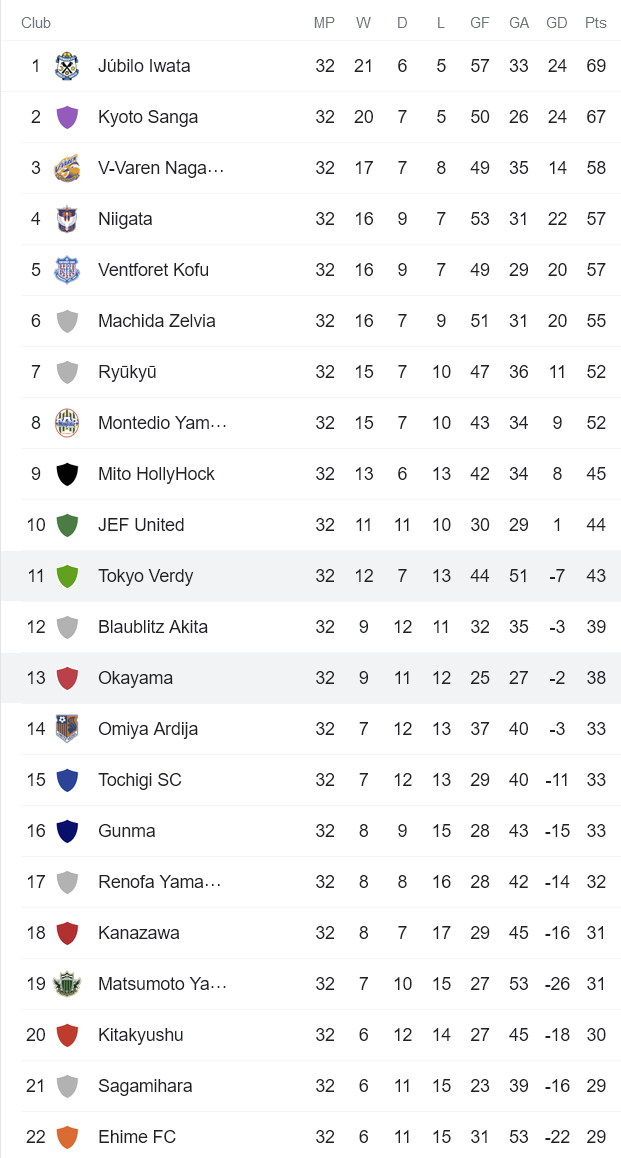Click the Niigata club crest
This screenshot has height=1158, width=621.
(x=66, y=219)
